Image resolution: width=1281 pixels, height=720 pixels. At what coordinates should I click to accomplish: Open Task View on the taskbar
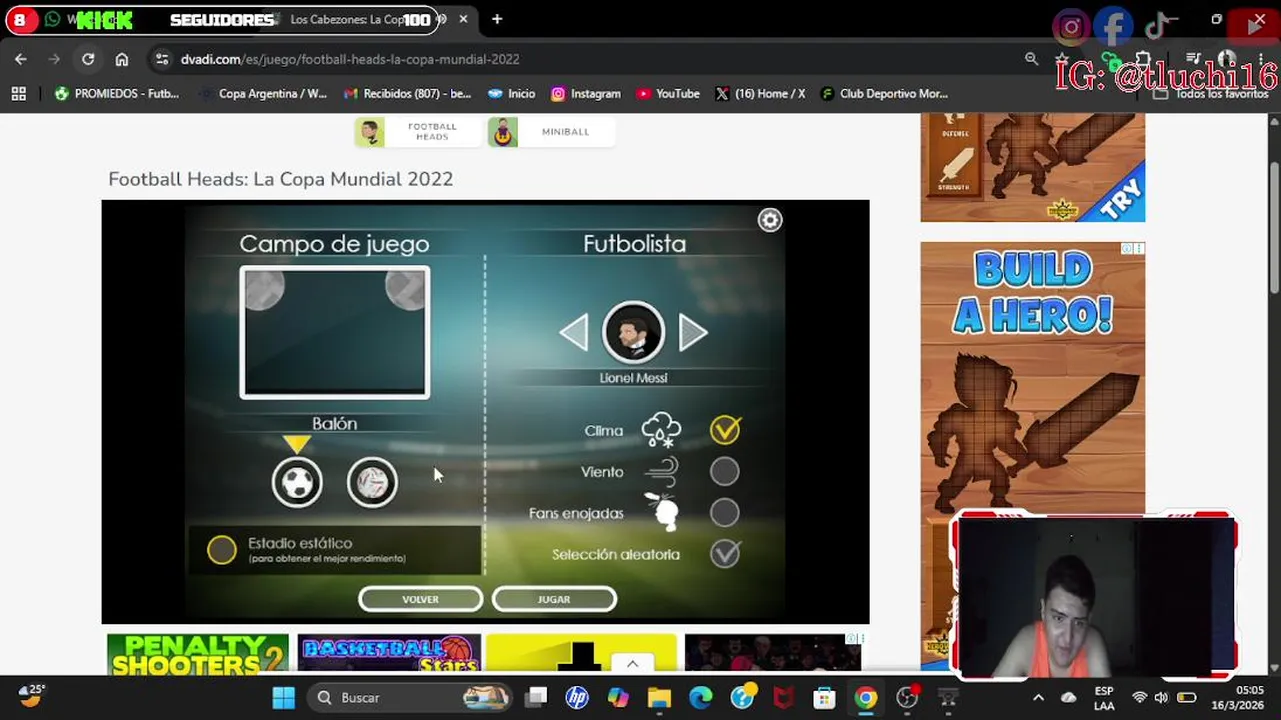(537, 697)
